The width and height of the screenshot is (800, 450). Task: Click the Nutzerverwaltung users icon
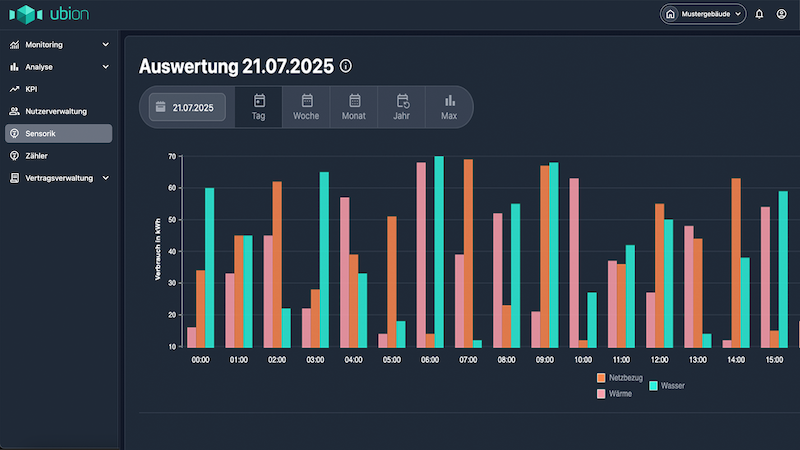(x=15, y=111)
